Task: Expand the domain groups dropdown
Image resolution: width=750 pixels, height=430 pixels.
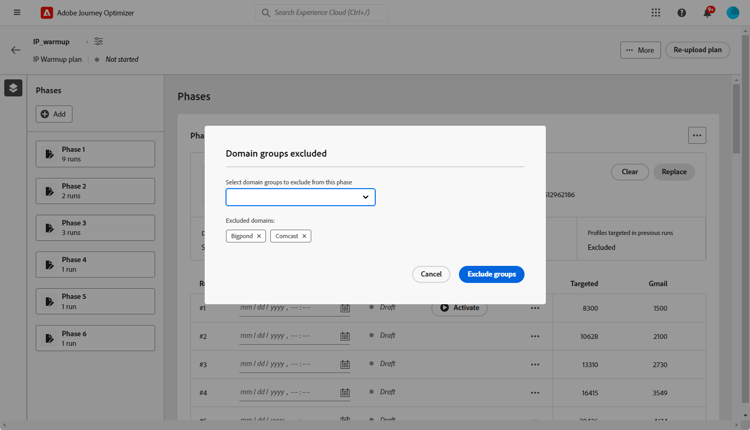Action: (x=300, y=197)
